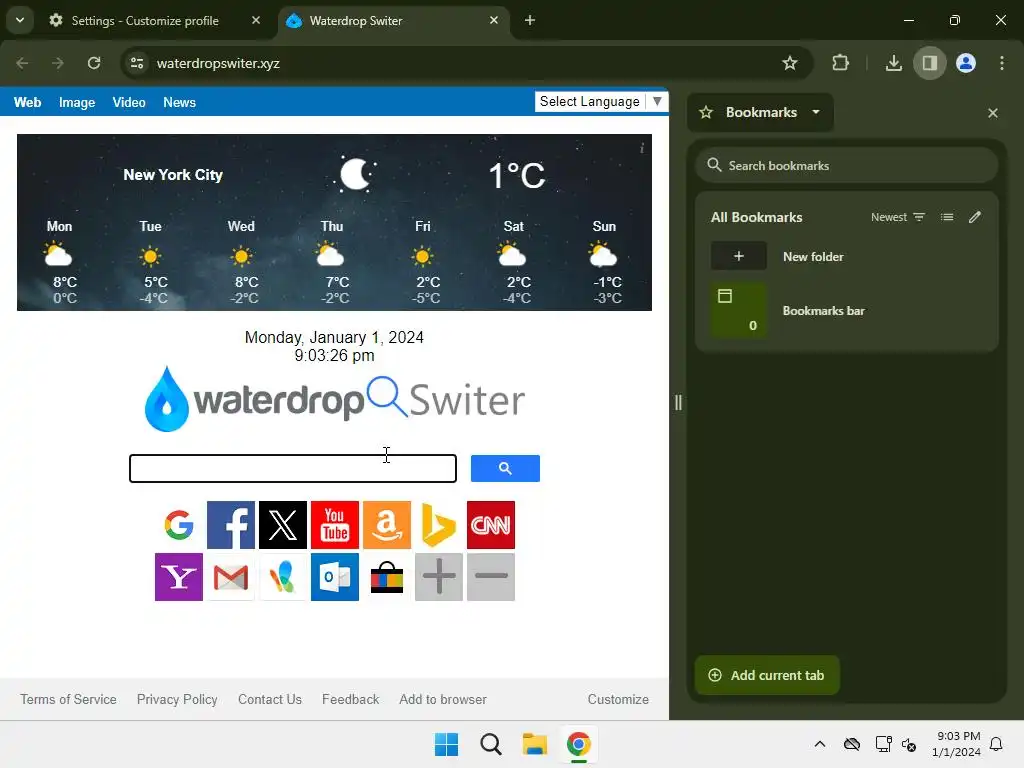Go back to the previous page
This screenshot has width=1024, height=768.
(x=22, y=63)
